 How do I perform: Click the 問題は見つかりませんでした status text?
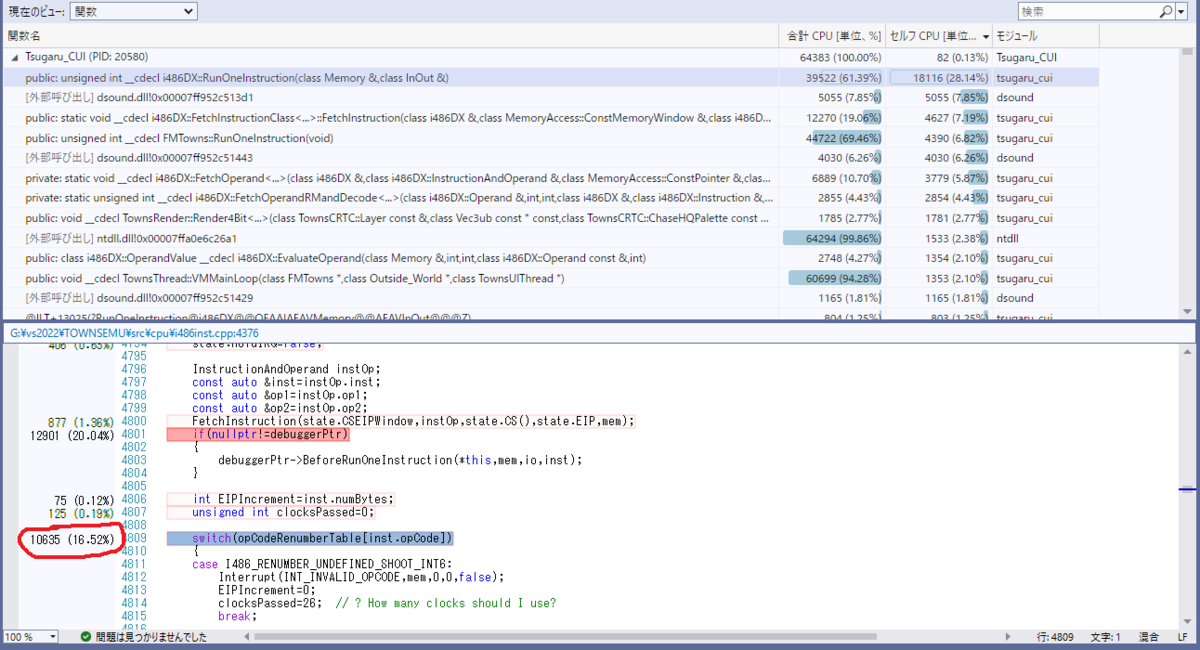151,637
